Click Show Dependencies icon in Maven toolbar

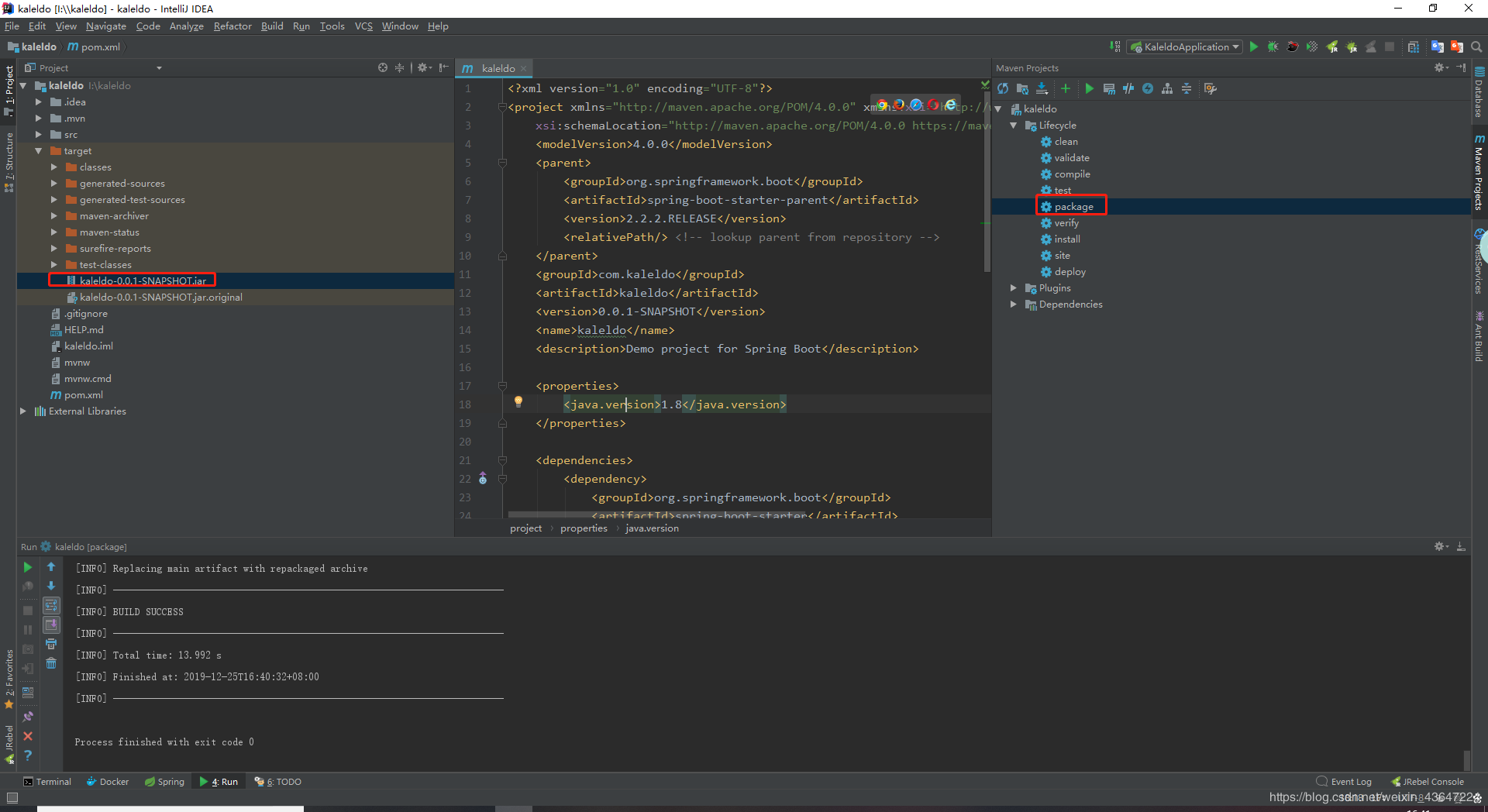(x=1167, y=89)
